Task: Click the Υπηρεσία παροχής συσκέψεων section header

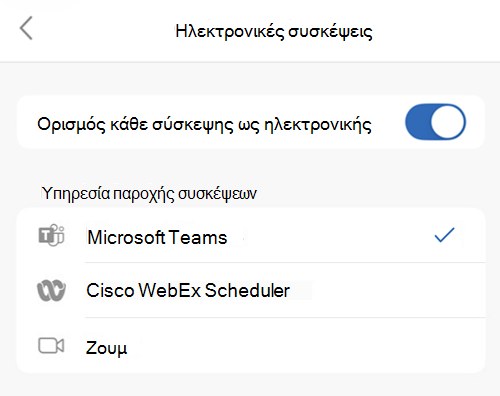Action: coord(149,194)
